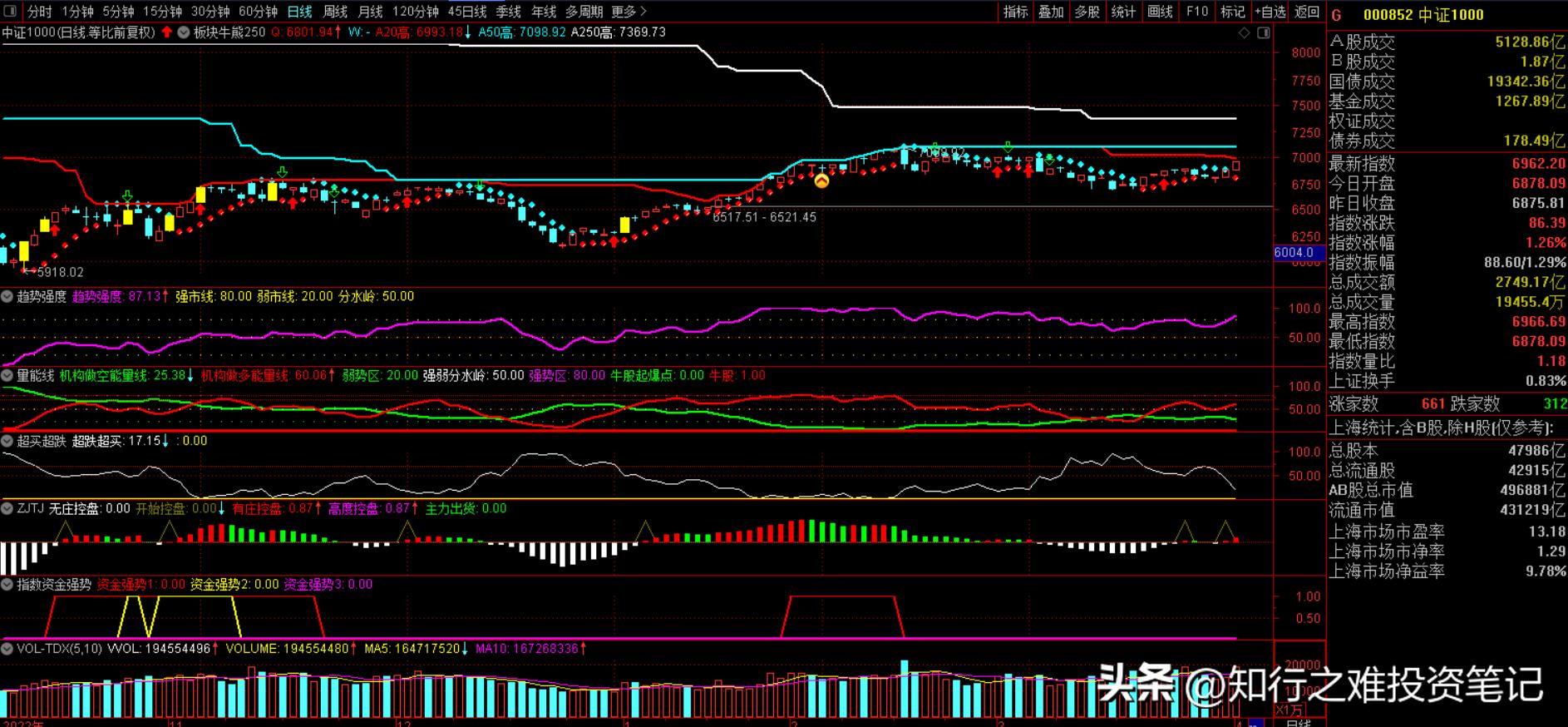This screenshot has height=727, width=1568.
Task: Open the VOL-TDX indicator dropdown arrow
Action: tap(7, 649)
